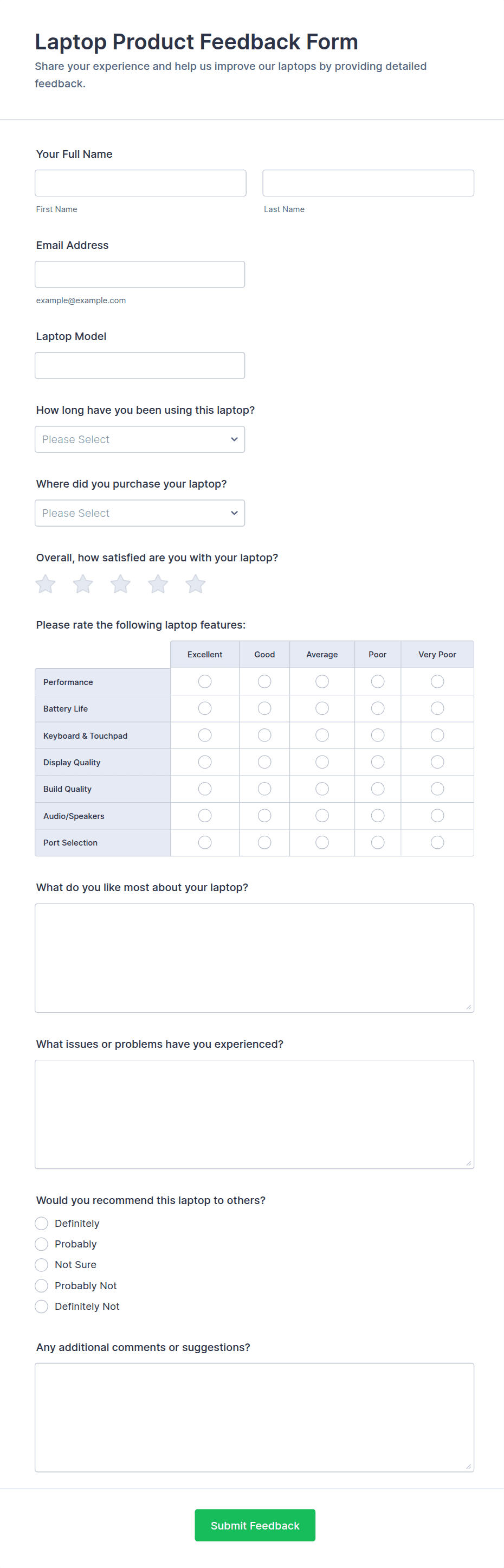Focus the First Name field
Image resolution: width=504 pixels, height=1568 pixels.
(140, 183)
